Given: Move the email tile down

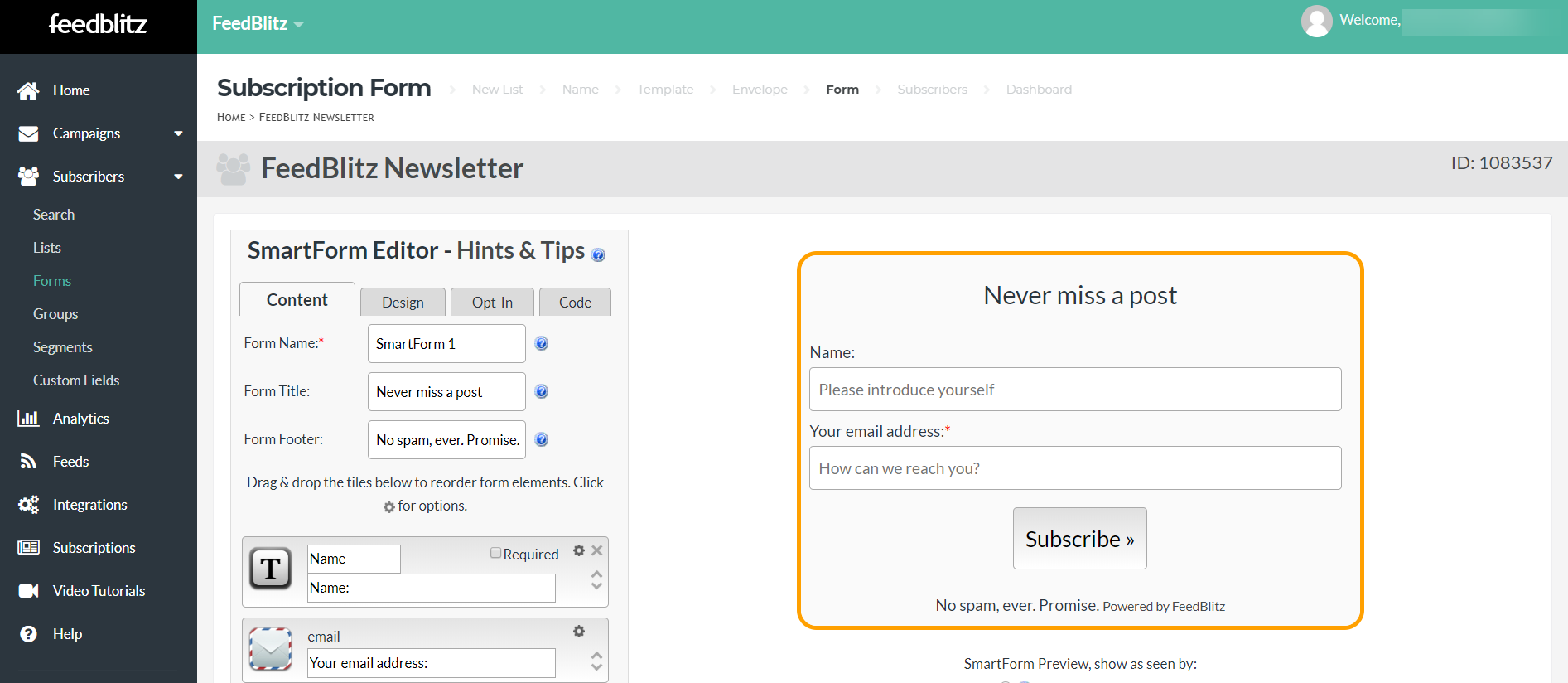Looking at the screenshot, I should tap(596, 666).
